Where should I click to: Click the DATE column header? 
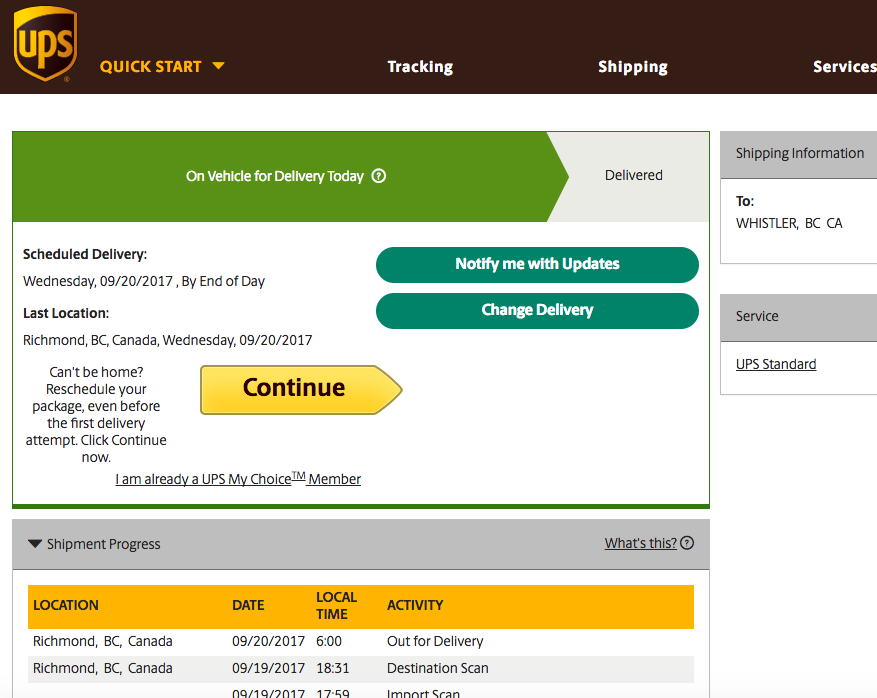(248, 605)
